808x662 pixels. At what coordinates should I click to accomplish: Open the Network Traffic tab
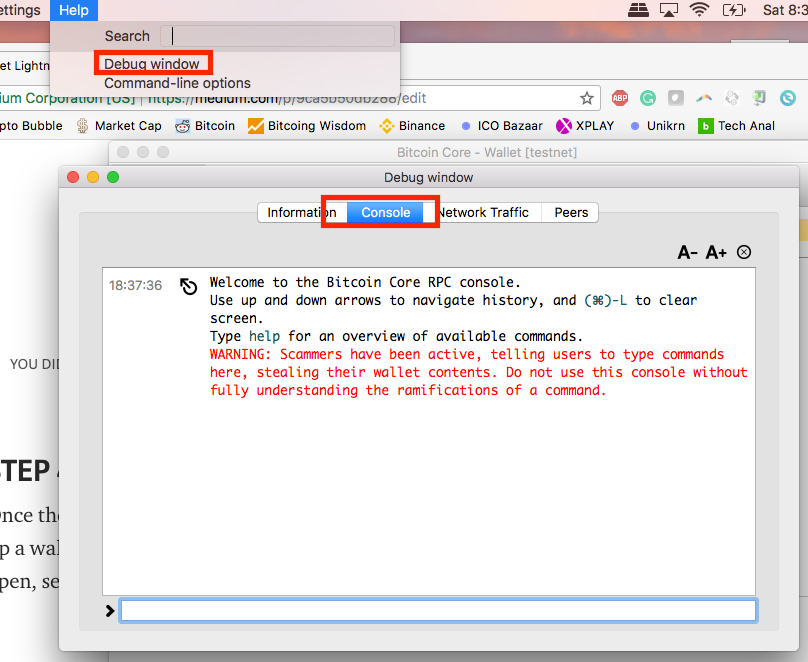click(x=483, y=212)
